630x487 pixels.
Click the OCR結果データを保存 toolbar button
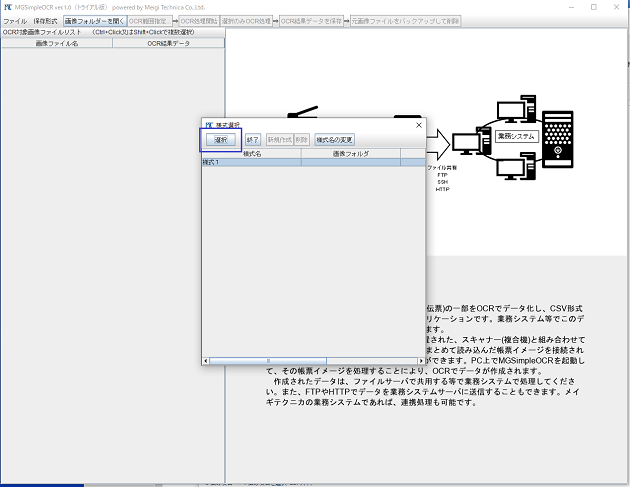coord(311,21)
